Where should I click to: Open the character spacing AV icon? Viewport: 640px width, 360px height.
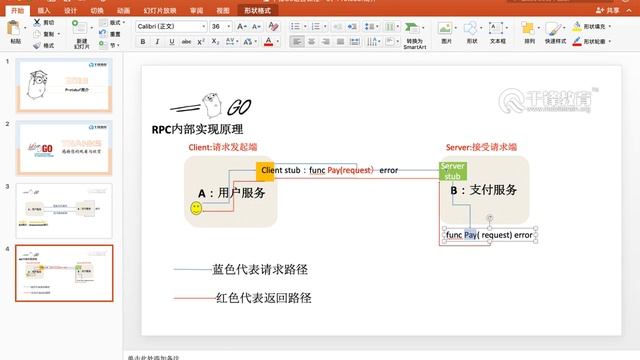pyautogui.click(x=230, y=42)
